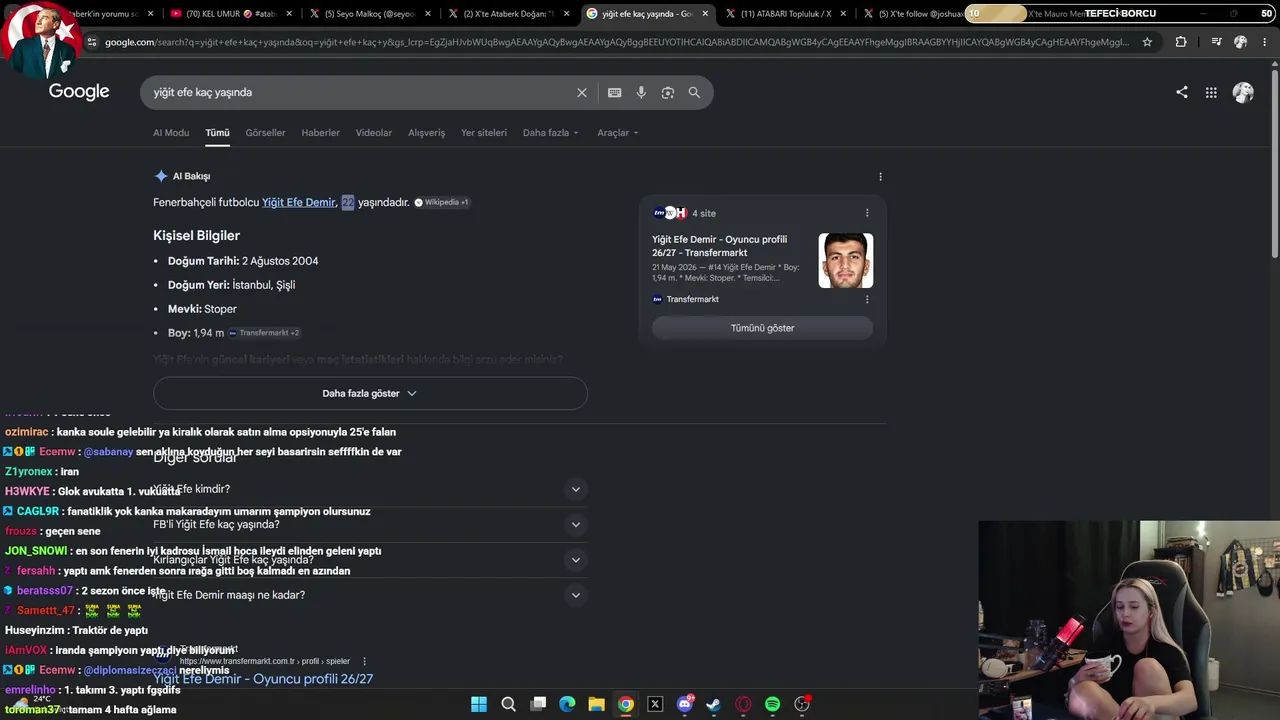Open the Google apps grid
Image resolution: width=1280 pixels, height=720 pixels.
[1211, 92]
